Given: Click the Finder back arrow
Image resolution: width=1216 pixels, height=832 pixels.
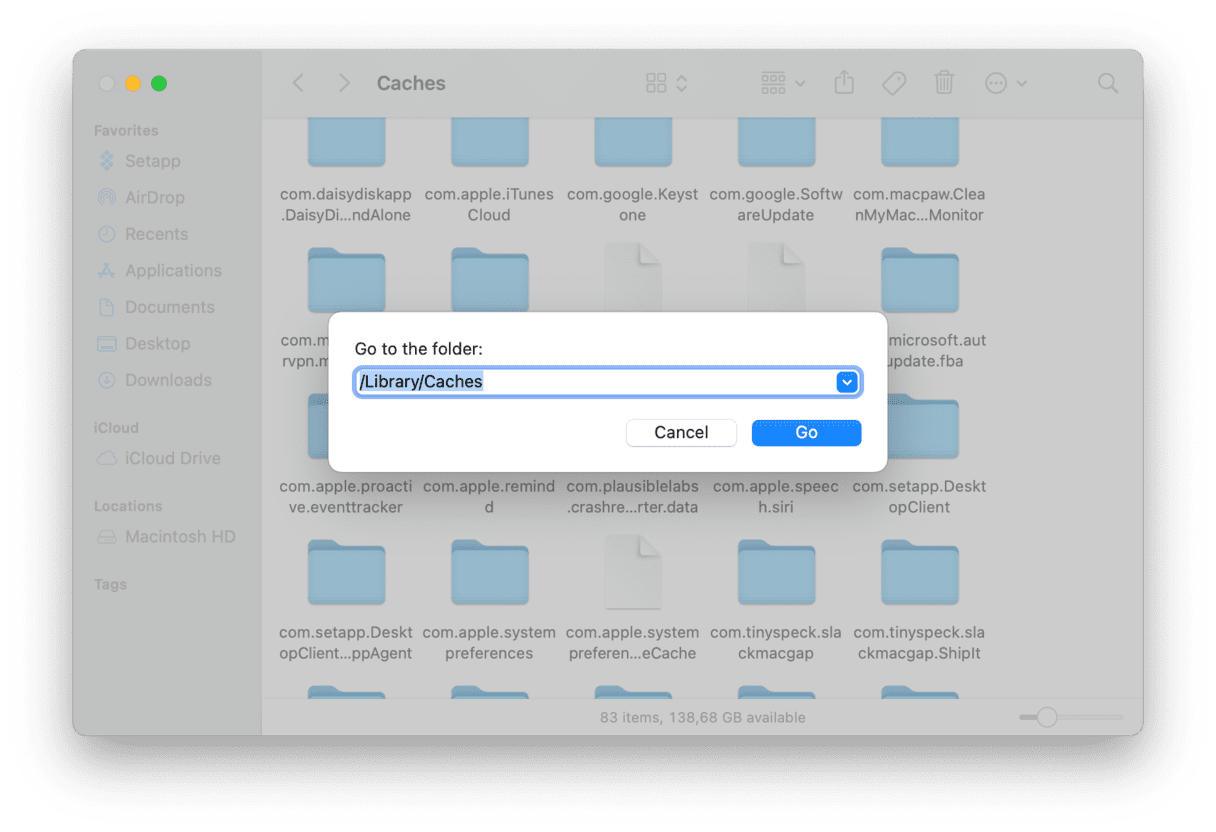Looking at the screenshot, I should coord(298,83).
